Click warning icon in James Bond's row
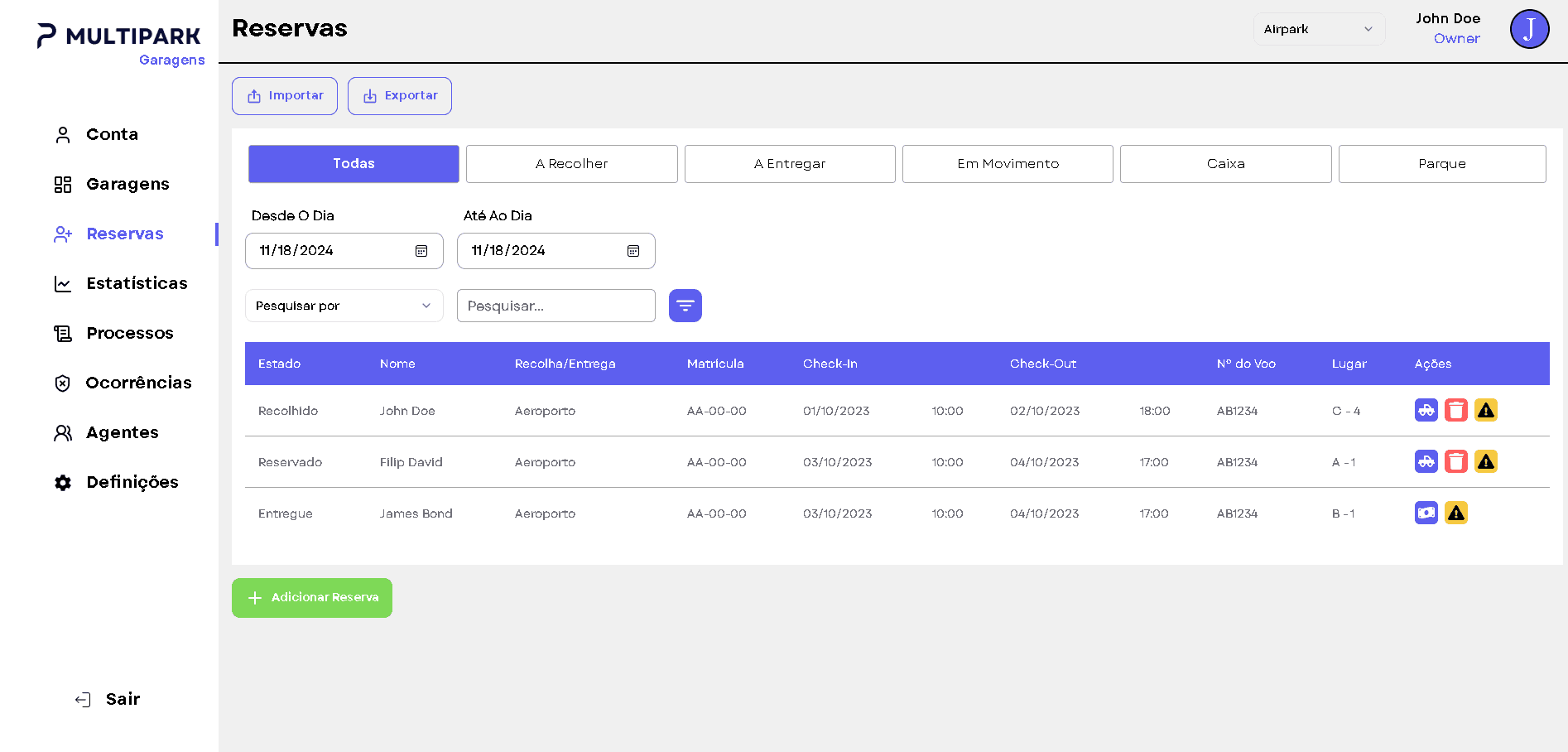 point(1455,513)
